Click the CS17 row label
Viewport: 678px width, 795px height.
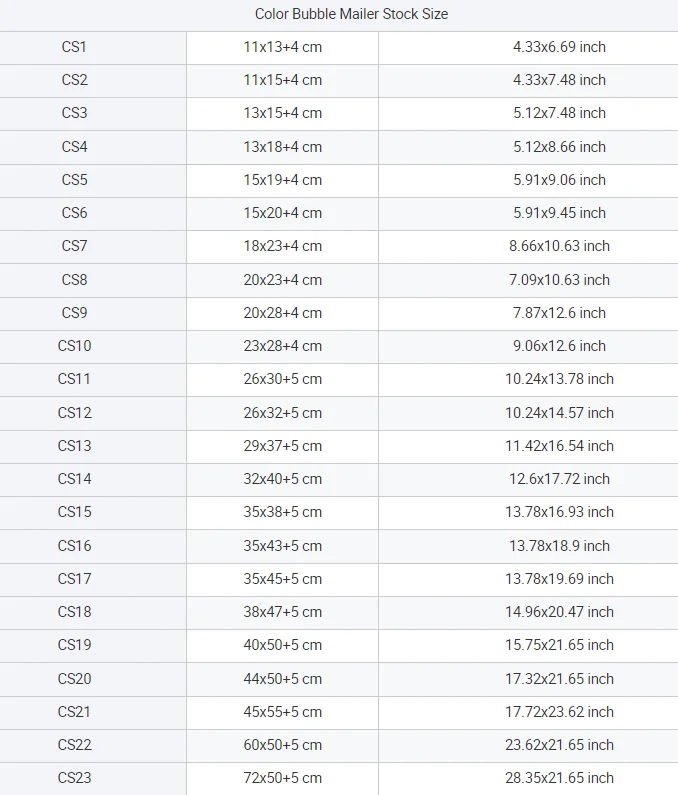[75, 579]
